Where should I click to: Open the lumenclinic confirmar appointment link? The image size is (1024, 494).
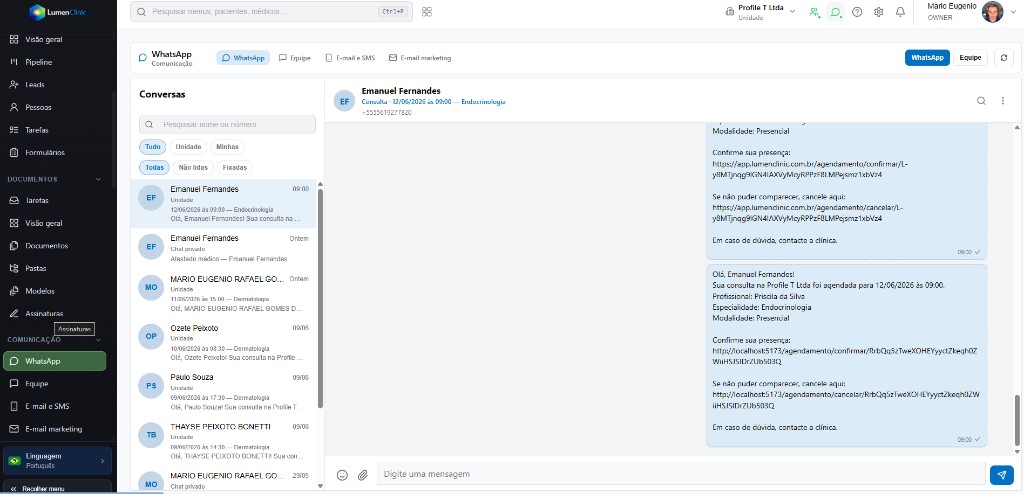click(x=810, y=169)
